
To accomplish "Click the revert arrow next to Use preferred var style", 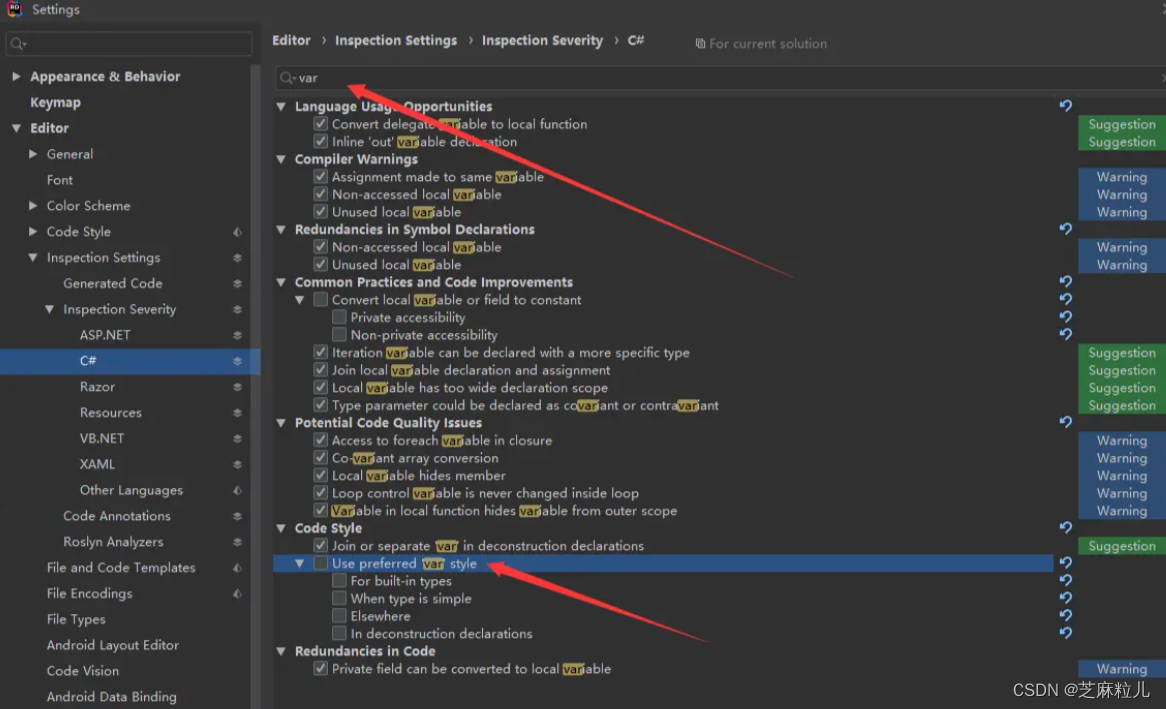I will (x=1065, y=563).
